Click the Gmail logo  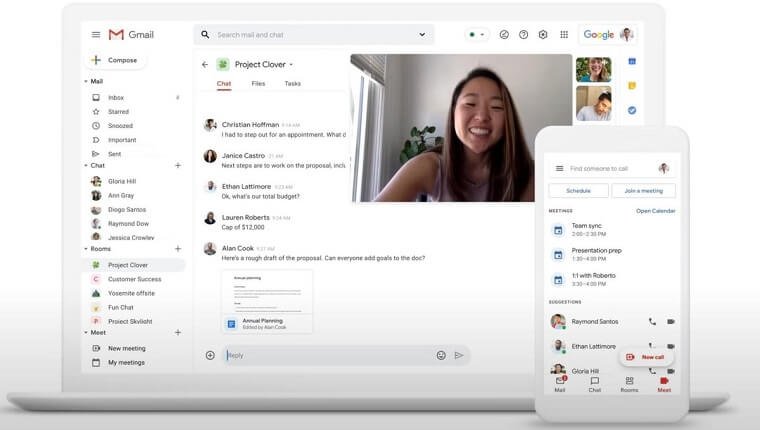pyautogui.click(x=131, y=34)
